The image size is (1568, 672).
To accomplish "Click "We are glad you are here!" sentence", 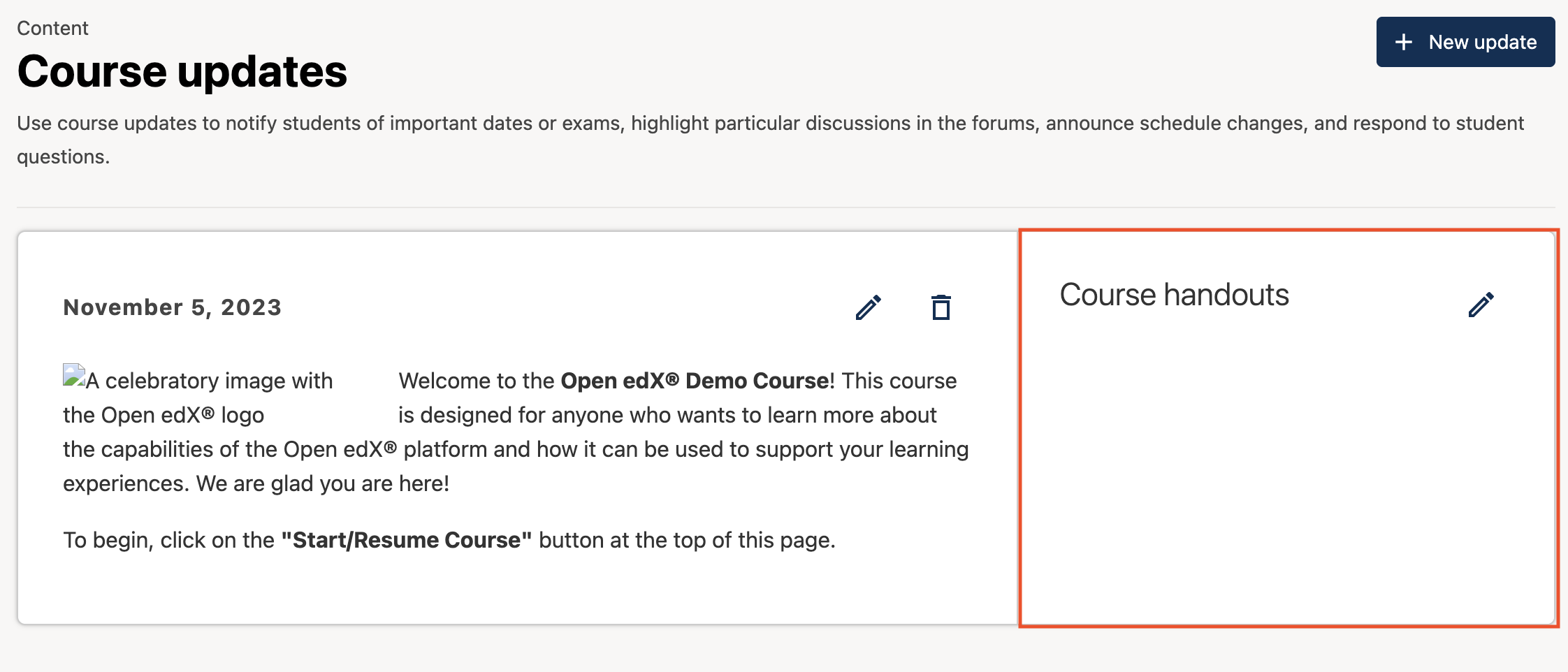I will 322,483.
